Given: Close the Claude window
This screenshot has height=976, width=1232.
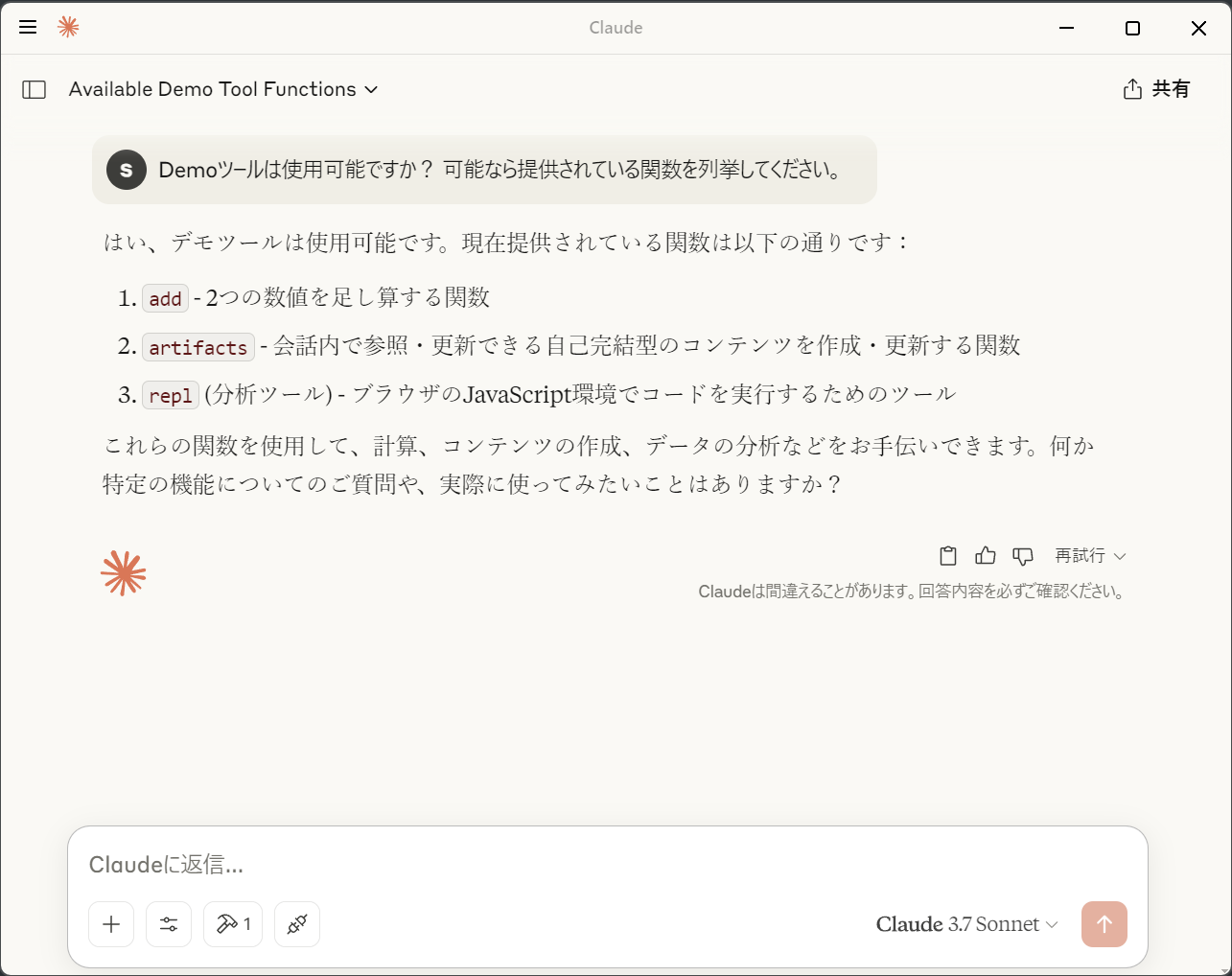Looking at the screenshot, I should click(x=1198, y=28).
